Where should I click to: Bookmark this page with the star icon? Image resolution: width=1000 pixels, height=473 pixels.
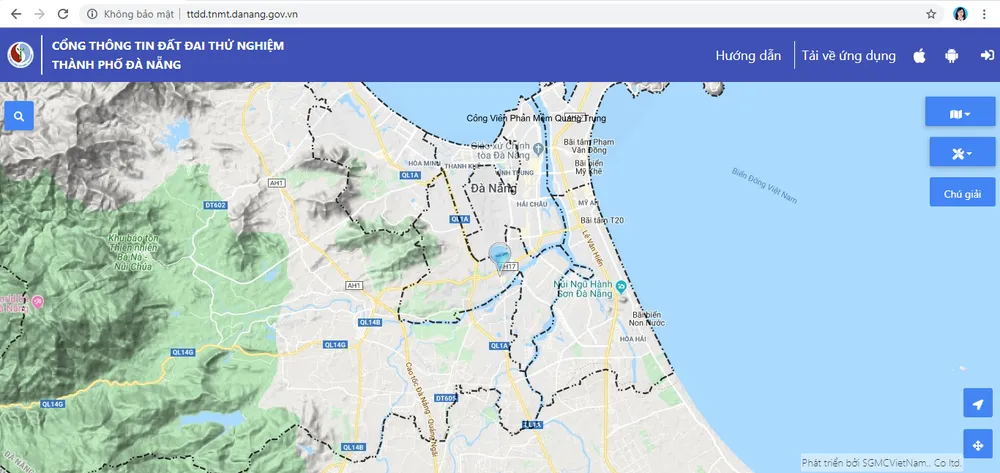pyautogui.click(x=931, y=14)
